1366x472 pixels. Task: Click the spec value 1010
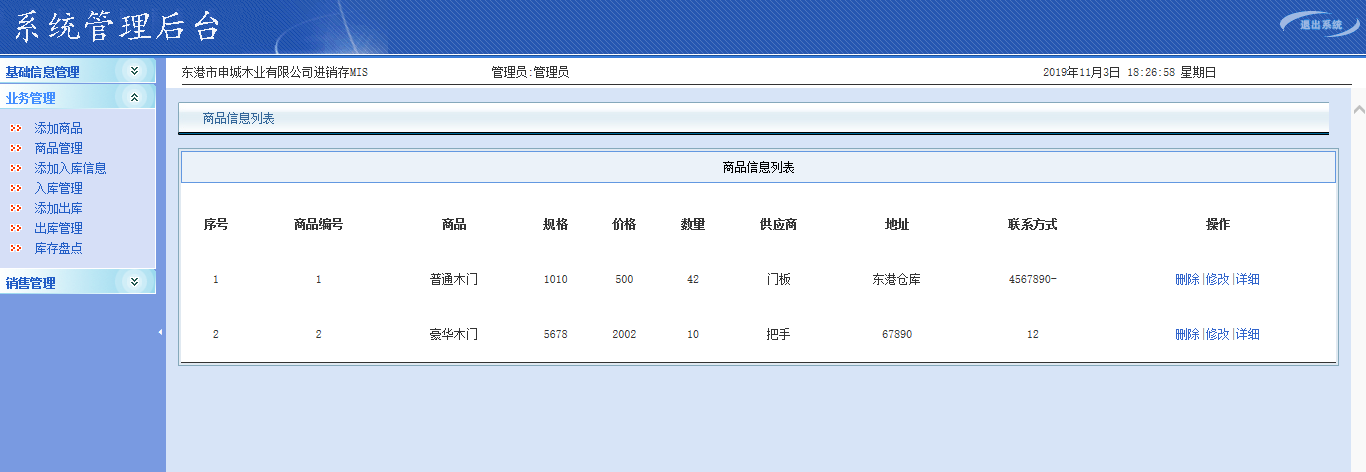point(555,279)
